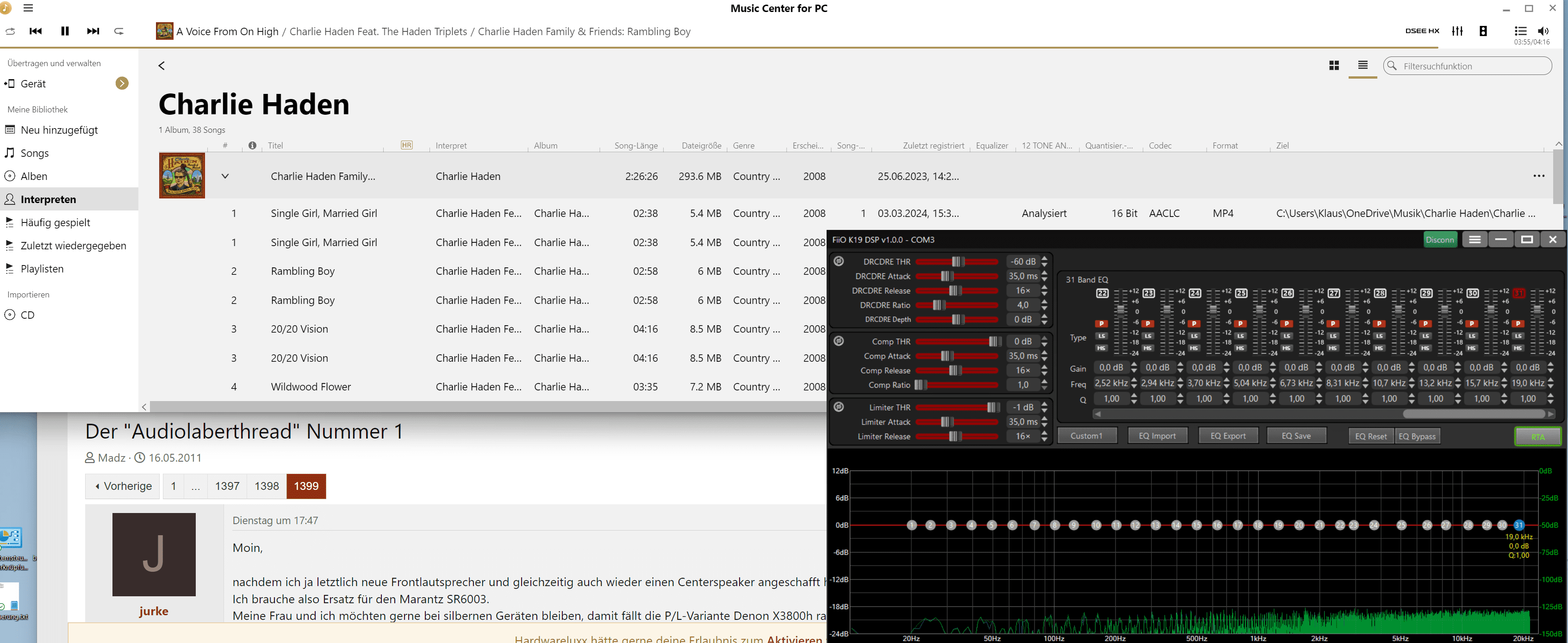Click the volume speaker icon
1568x643 pixels.
coord(1543,31)
